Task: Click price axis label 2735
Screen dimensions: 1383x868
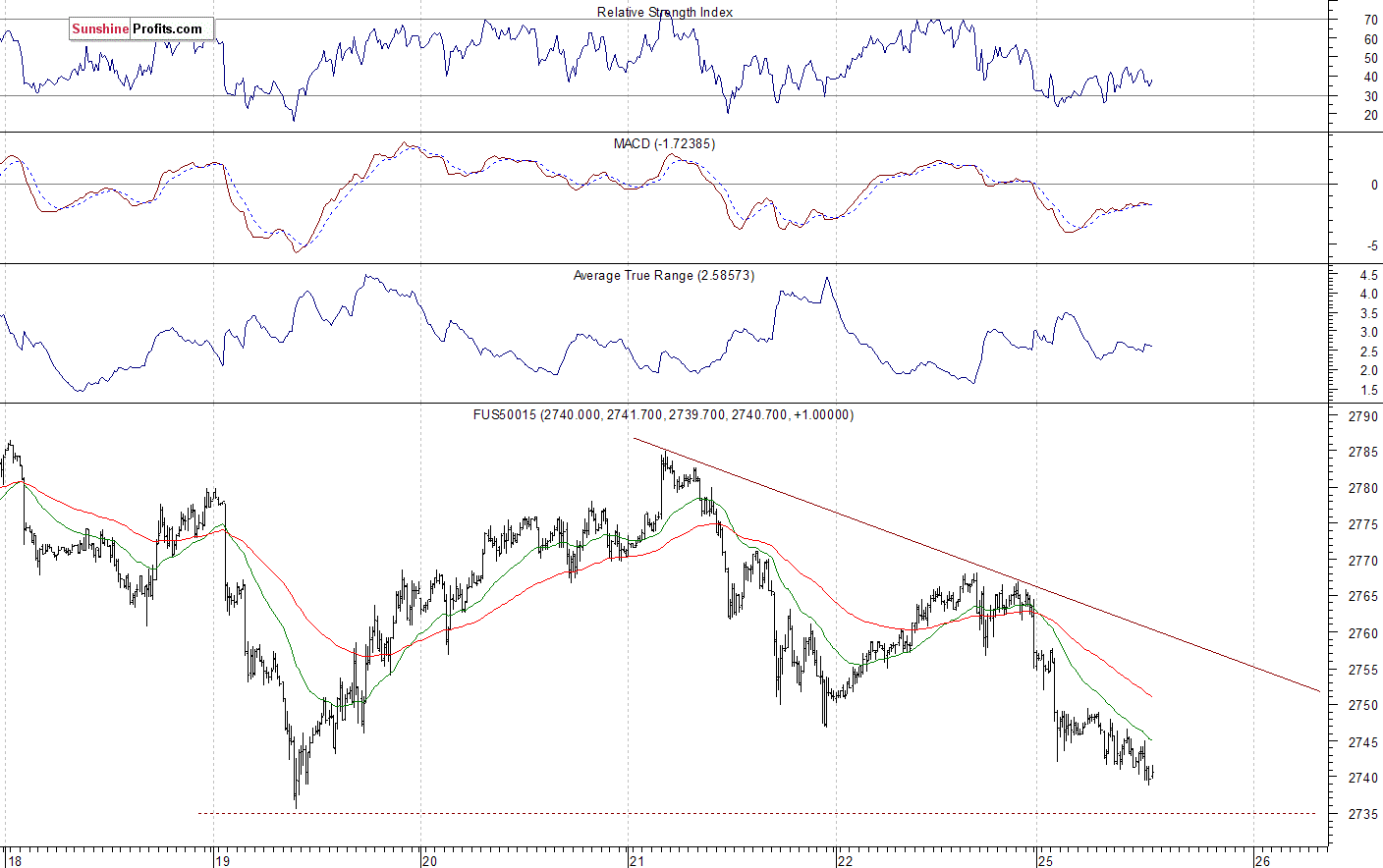Action: tap(1363, 814)
